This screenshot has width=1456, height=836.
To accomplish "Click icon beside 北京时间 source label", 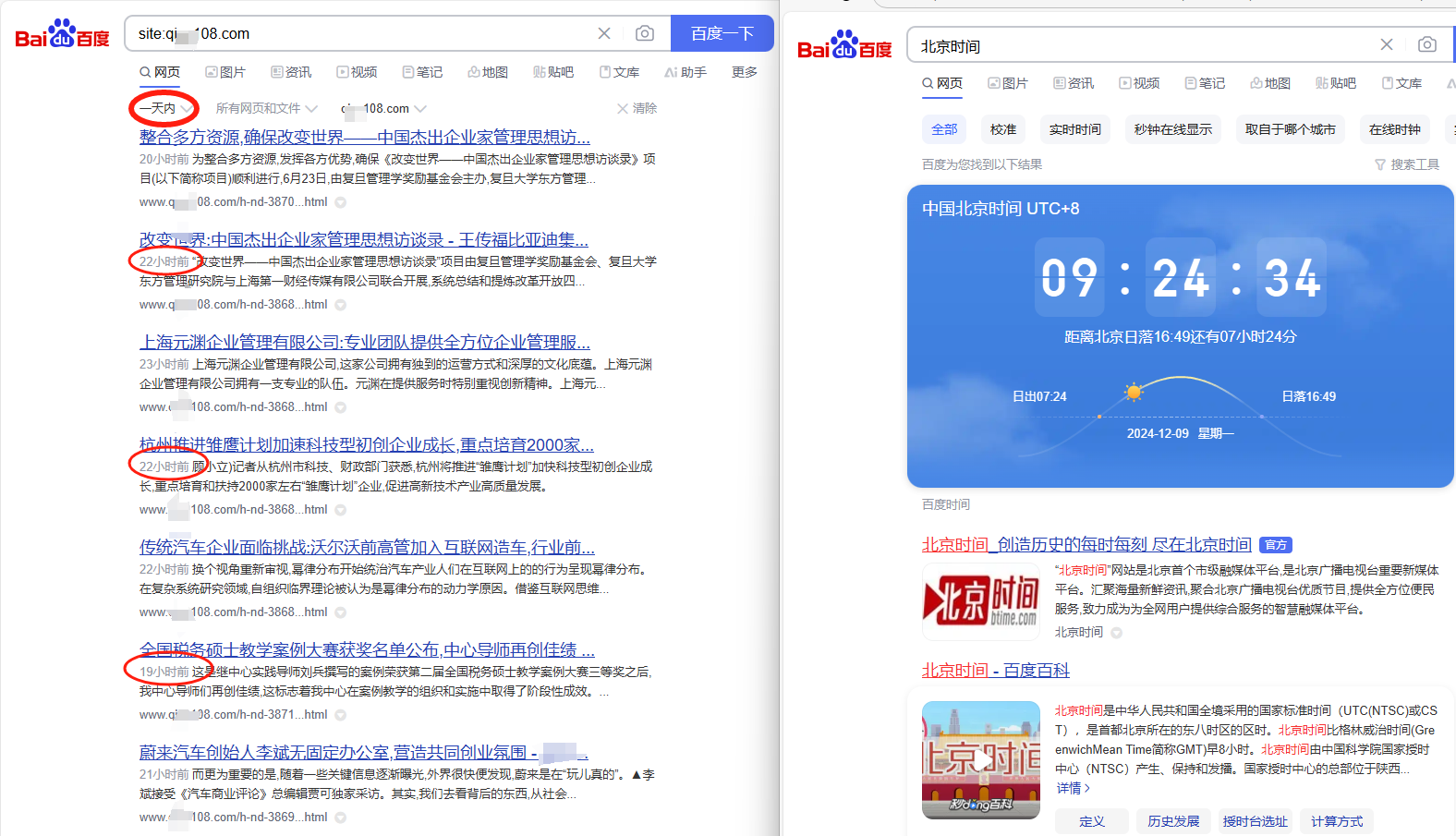I will coord(1116,633).
